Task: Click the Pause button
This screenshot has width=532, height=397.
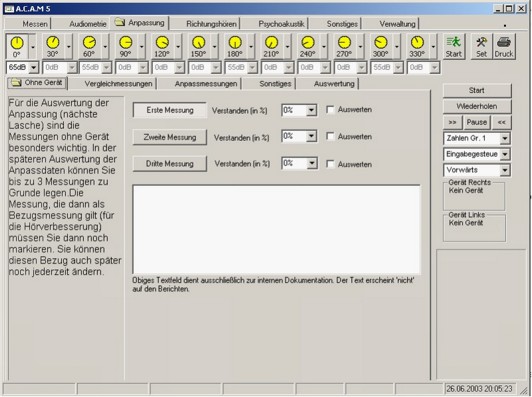Action: [x=477, y=122]
